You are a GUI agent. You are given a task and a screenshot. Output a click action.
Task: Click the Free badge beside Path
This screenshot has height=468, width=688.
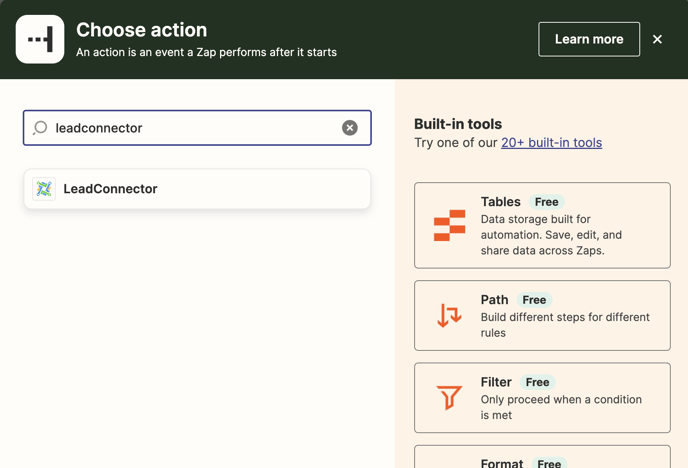(534, 300)
